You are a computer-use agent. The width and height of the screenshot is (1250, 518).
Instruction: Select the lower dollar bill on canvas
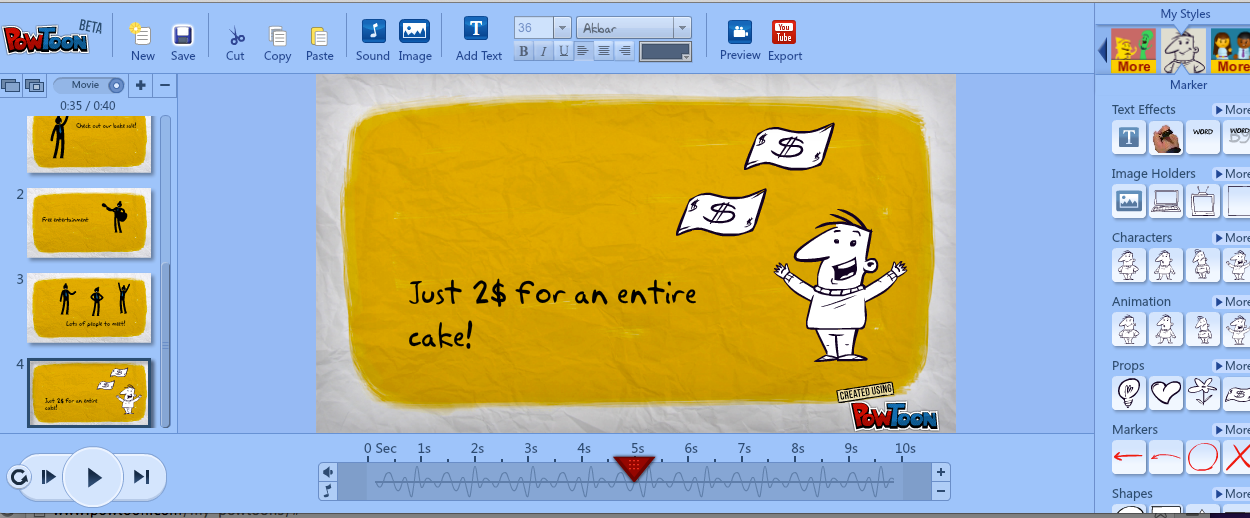721,212
